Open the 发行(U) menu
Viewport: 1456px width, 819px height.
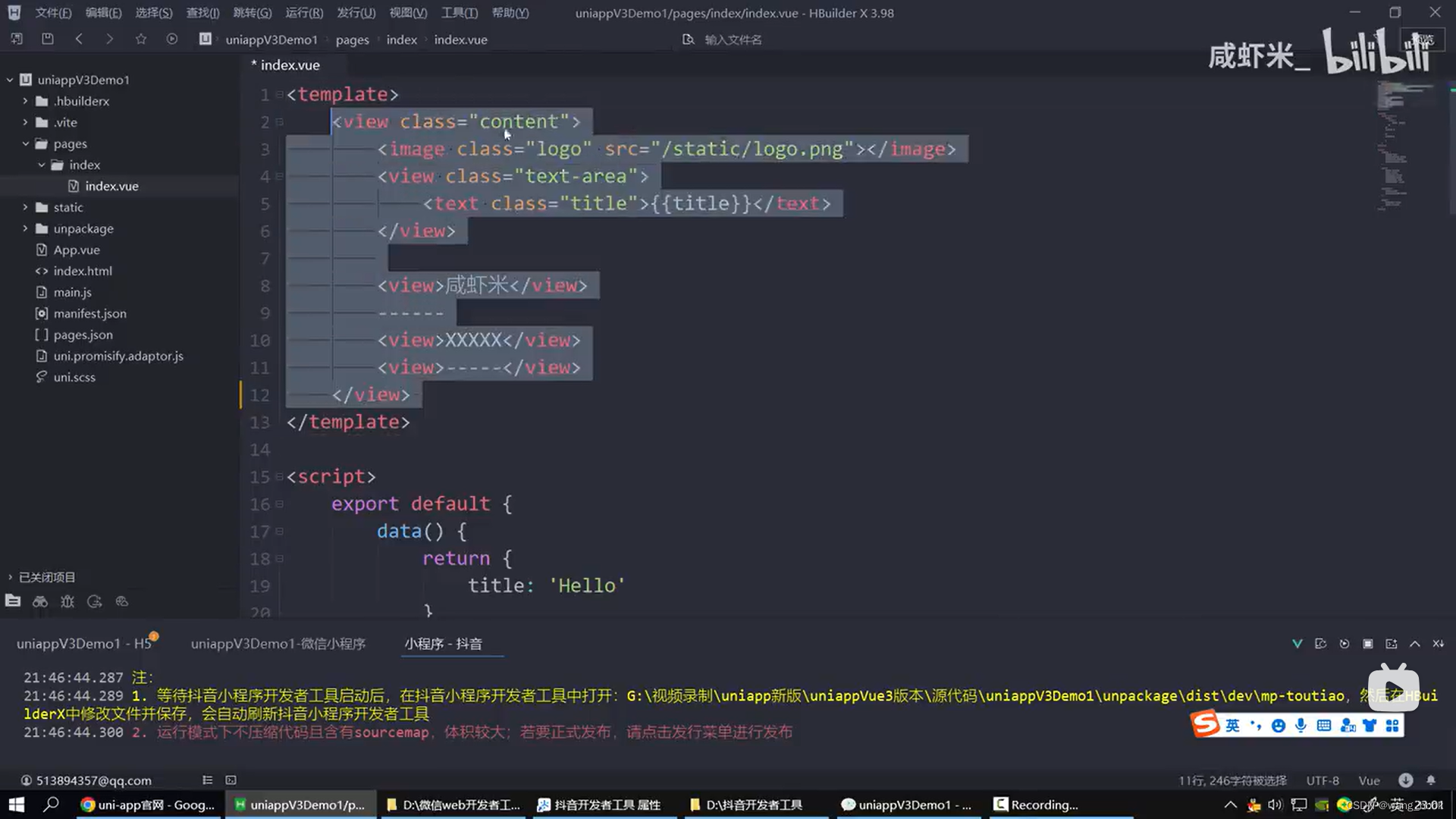point(356,13)
